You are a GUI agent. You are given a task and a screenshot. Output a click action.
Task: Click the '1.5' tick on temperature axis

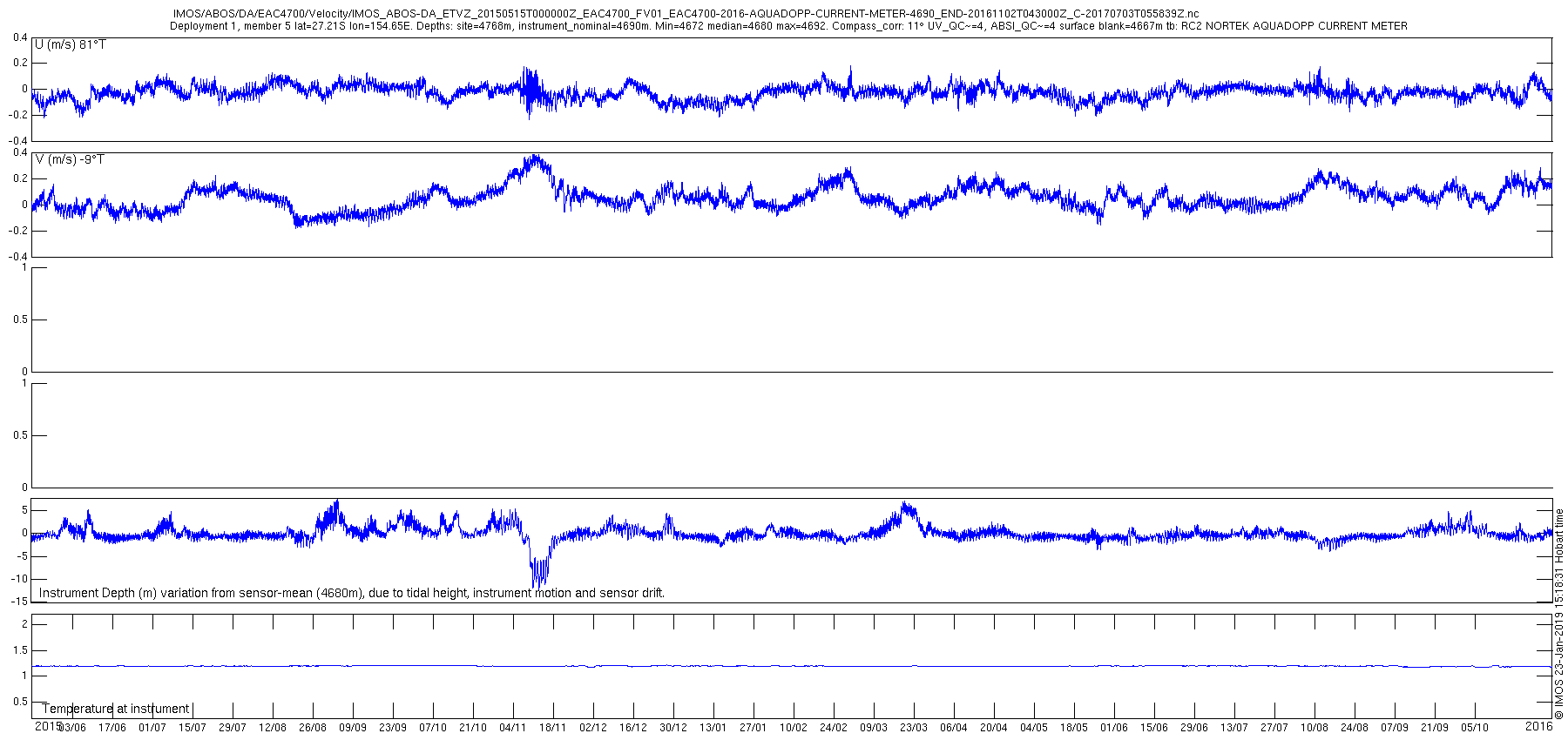coord(21,650)
